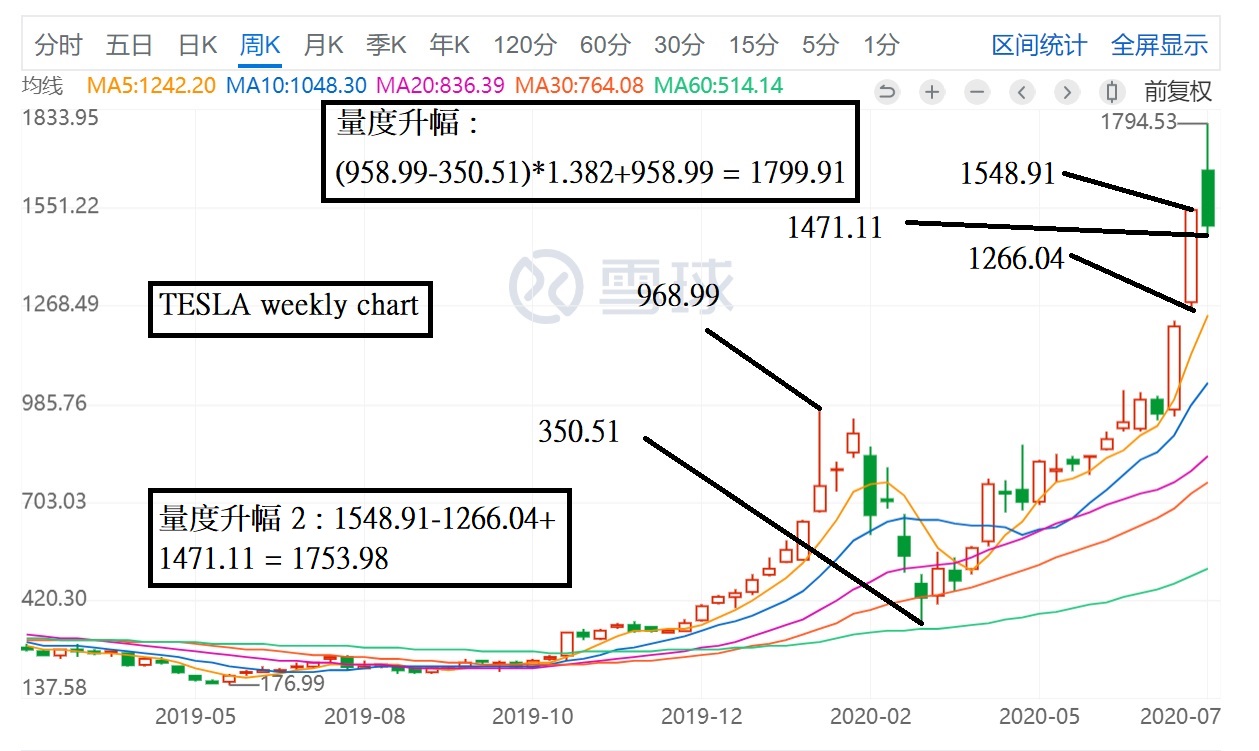Switch to the 年K yearly tab
Image resolution: width=1259 pixels, height=751 pixels.
tap(449, 45)
